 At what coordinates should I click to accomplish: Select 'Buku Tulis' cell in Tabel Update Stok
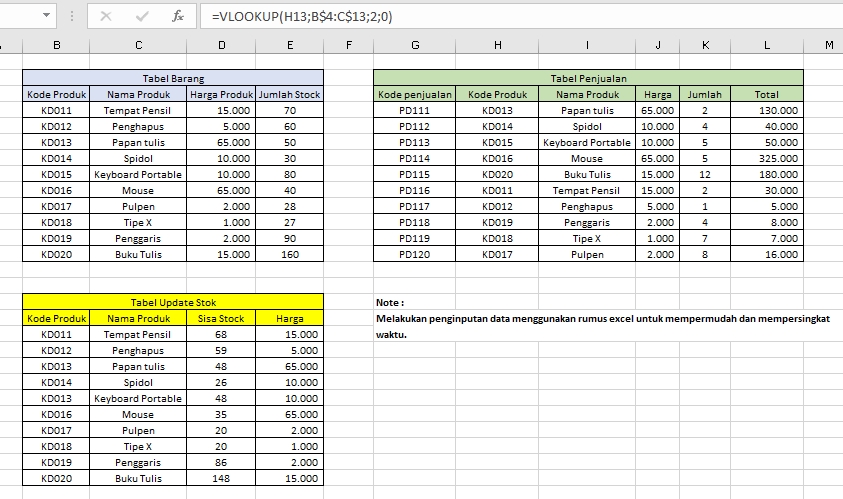point(138,478)
